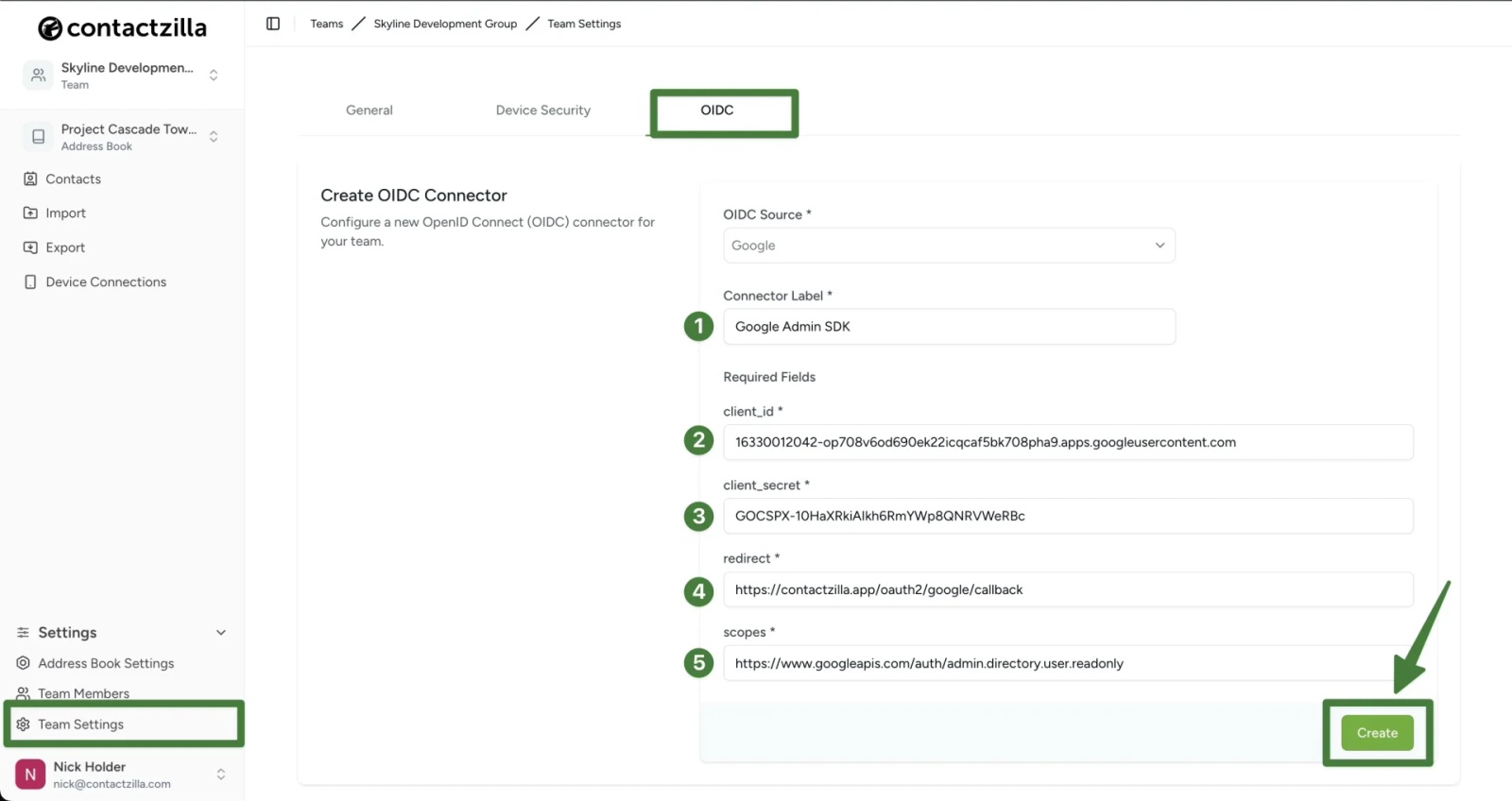This screenshot has height=801, width=1512.
Task: Click the Create button
Action: tap(1377, 733)
